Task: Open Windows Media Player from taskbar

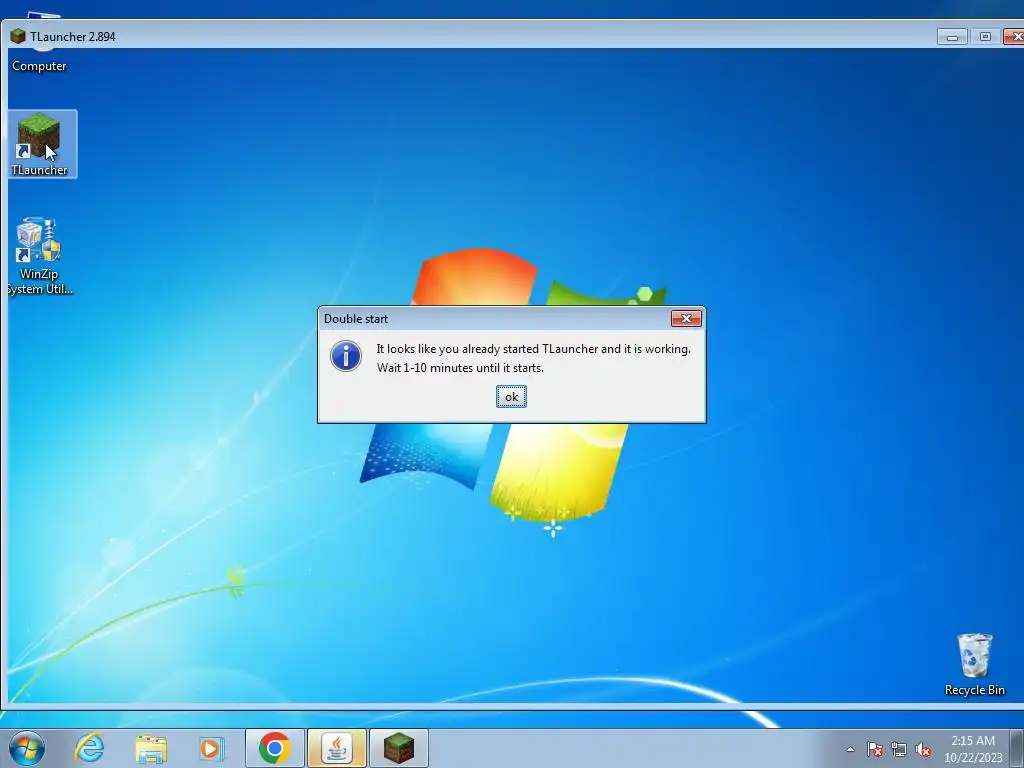Action: tap(211, 748)
